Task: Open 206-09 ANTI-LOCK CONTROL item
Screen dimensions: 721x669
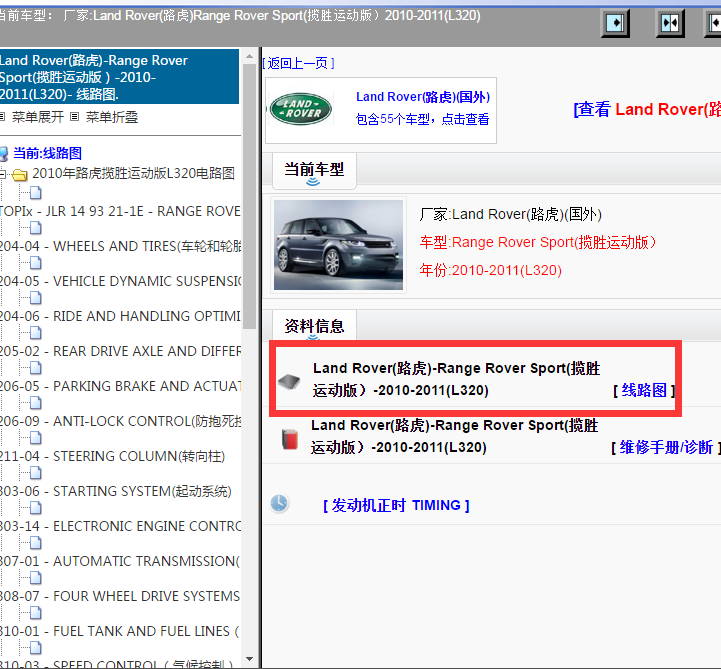Action: click(x=120, y=421)
